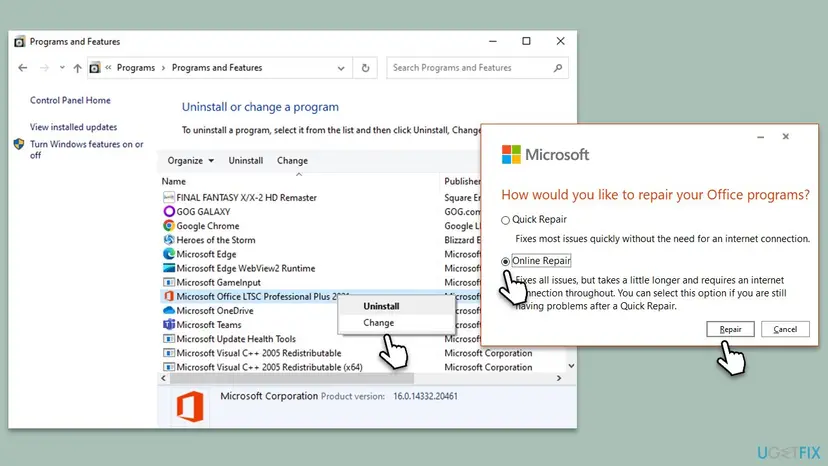This screenshot has width=828, height=466.
Task: Select the Quick Repair radio button
Action: tap(505, 220)
